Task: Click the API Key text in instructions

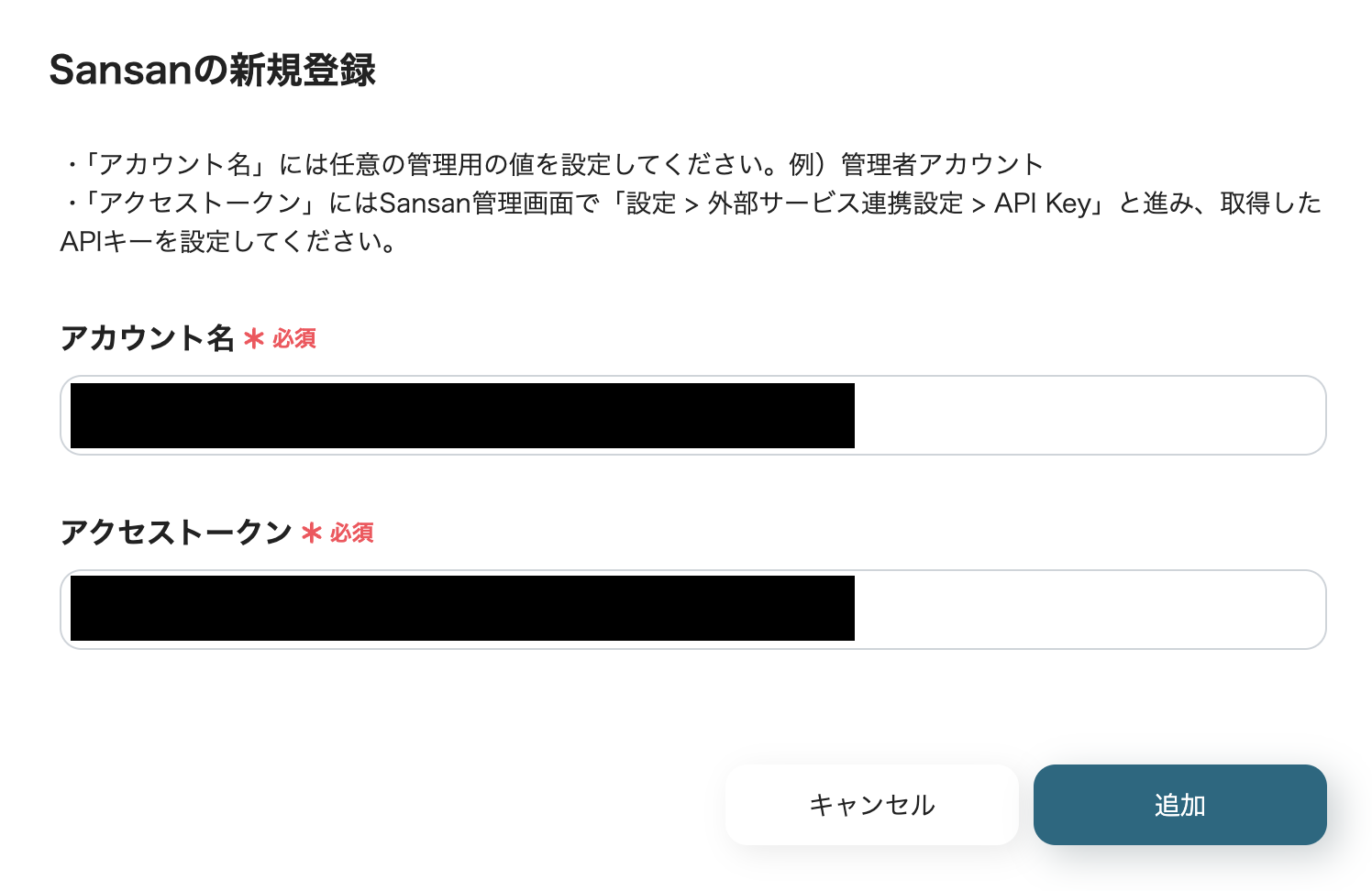Action: 1043,203
